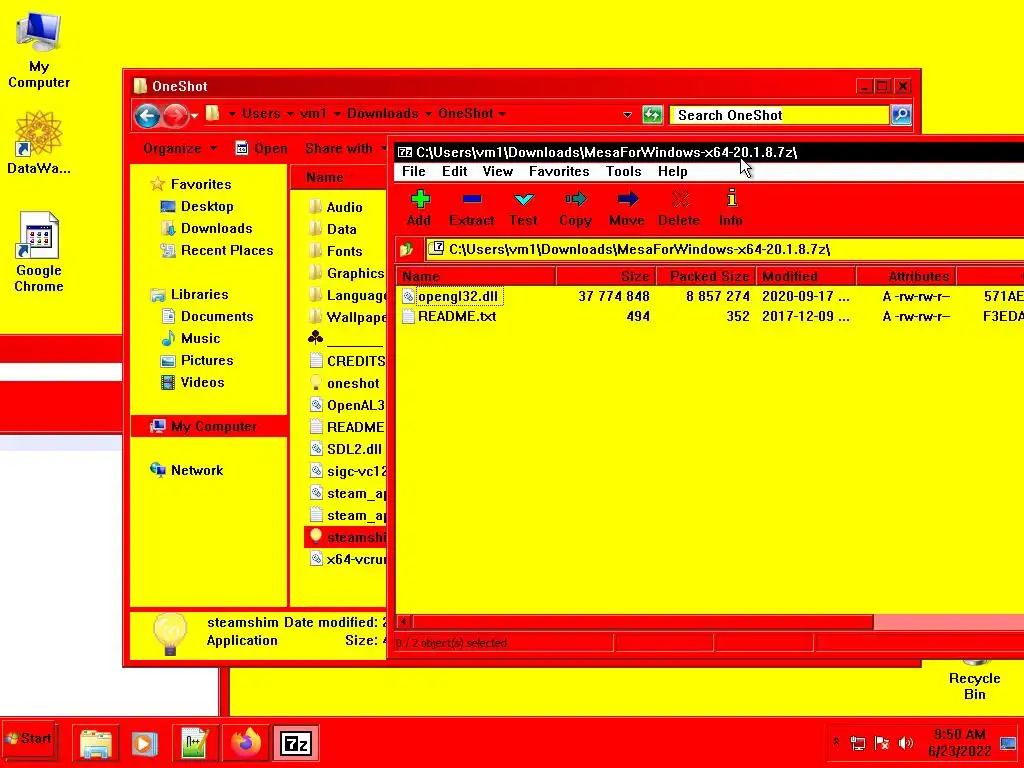Click the Info button in 7-Zip toolbar
1024x768 pixels.
pos(731,208)
